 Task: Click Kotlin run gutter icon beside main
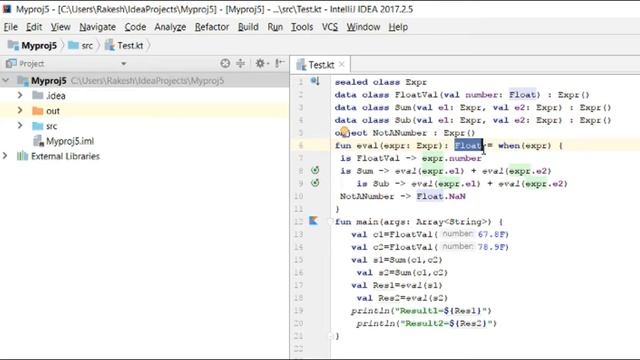(313, 221)
